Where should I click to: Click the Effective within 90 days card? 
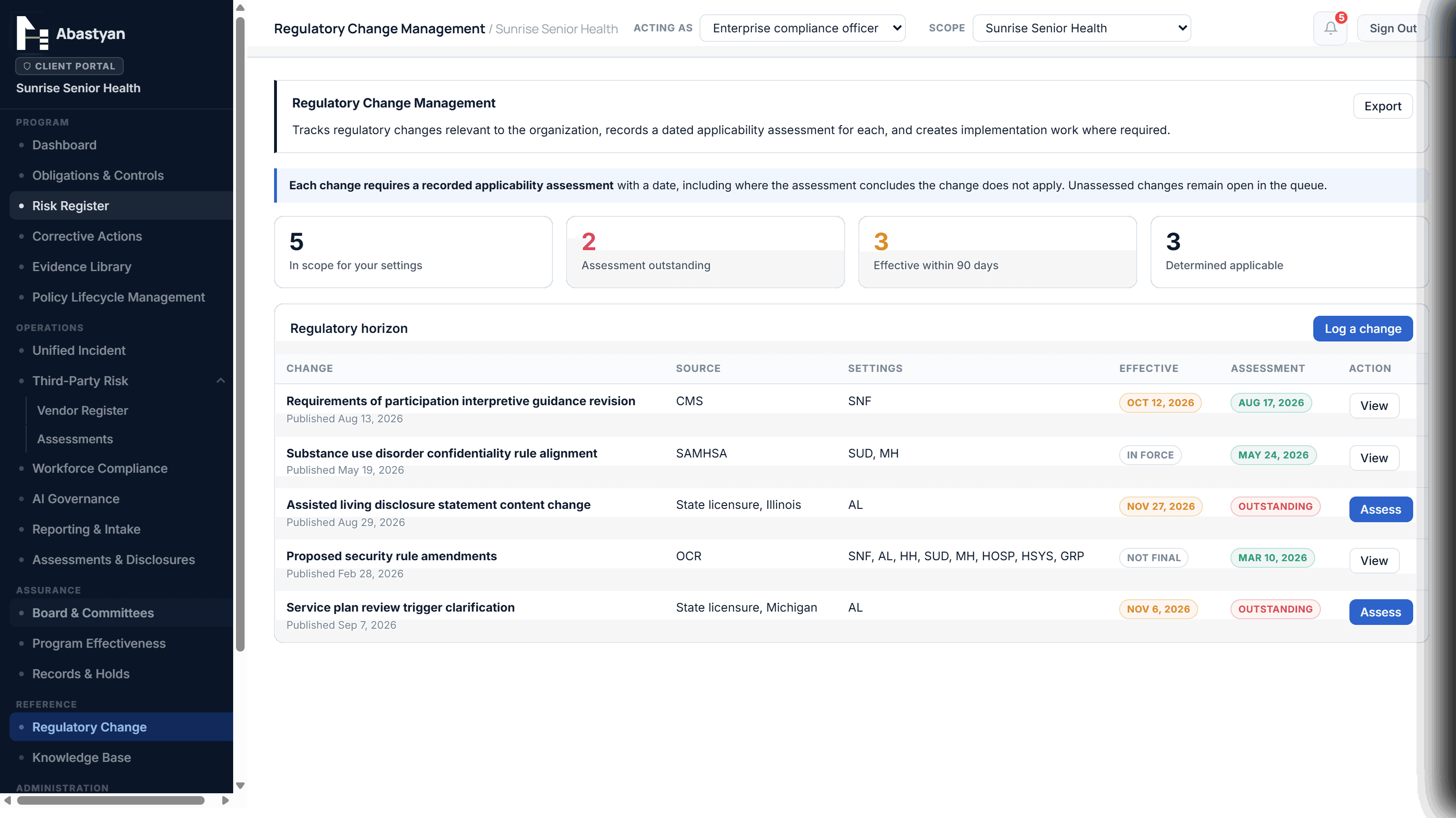(997, 252)
